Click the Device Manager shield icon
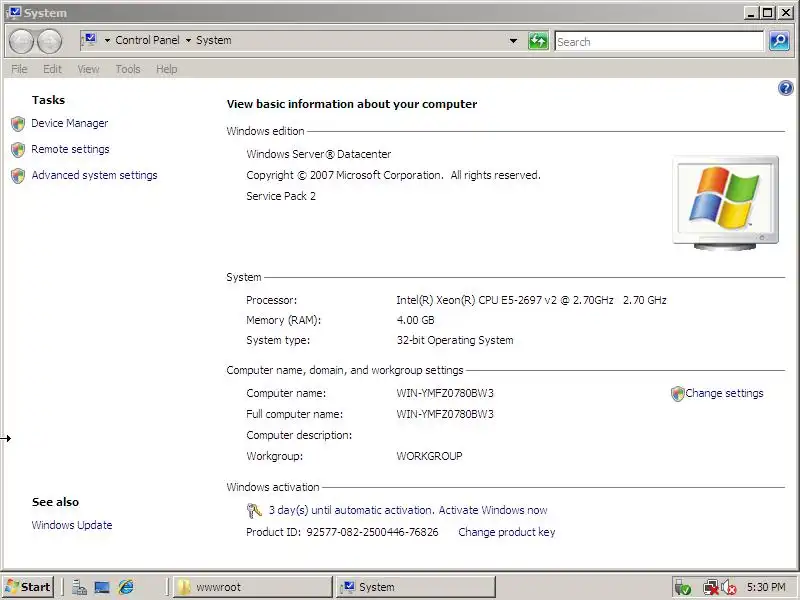The height and width of the screenshot is (600, 800). pyautogui.click(x=18, y=123)
